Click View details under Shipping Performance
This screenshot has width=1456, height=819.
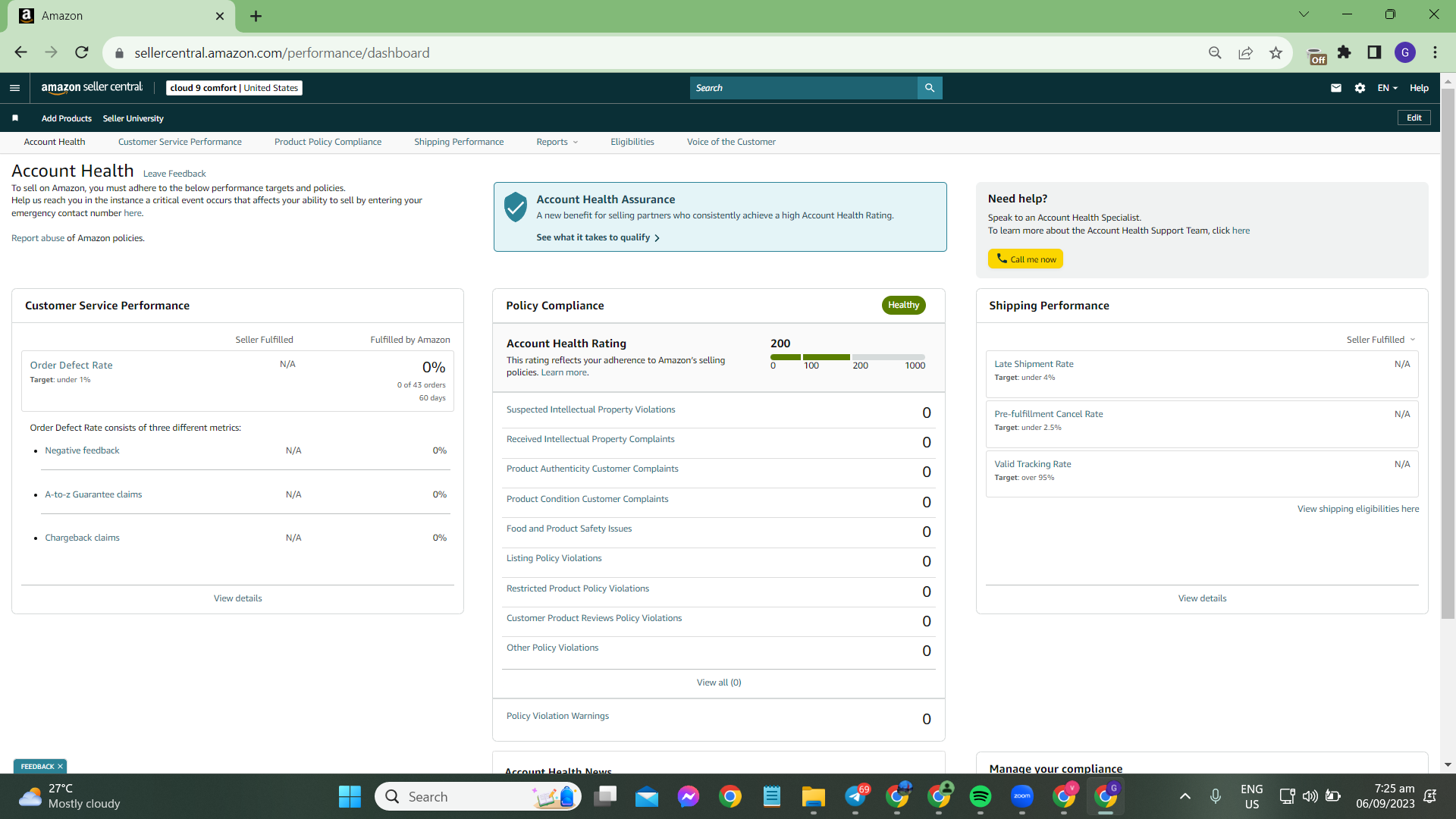point(1202,598)
